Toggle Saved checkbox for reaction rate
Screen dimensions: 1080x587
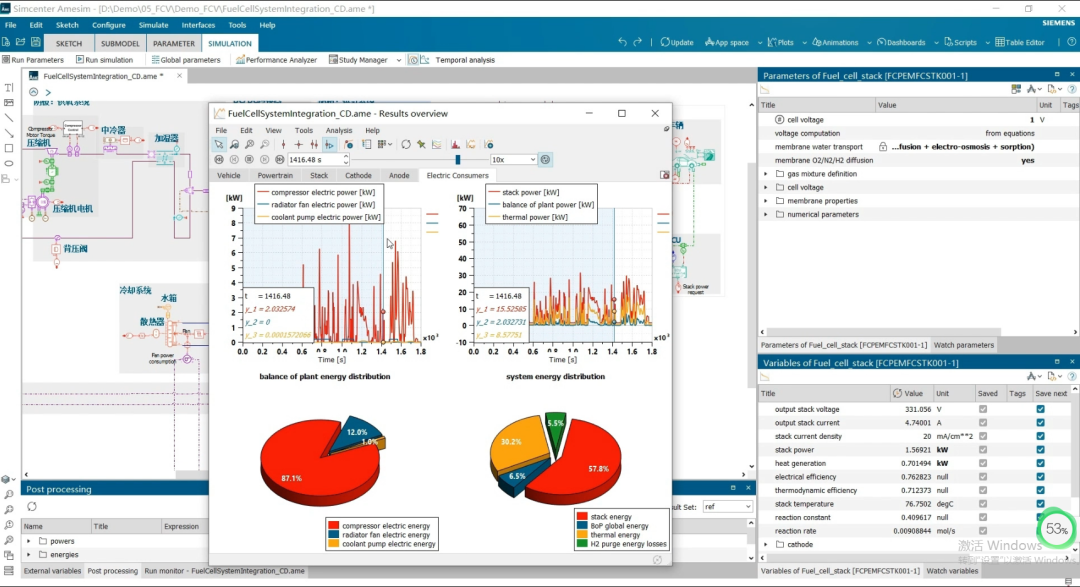[x=983, y=531]
